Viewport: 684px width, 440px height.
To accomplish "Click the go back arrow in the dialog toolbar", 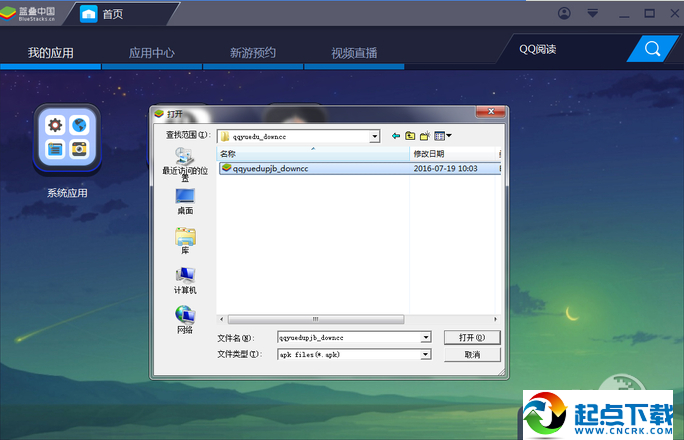I will pyautogui.click(x=396, y=136).
